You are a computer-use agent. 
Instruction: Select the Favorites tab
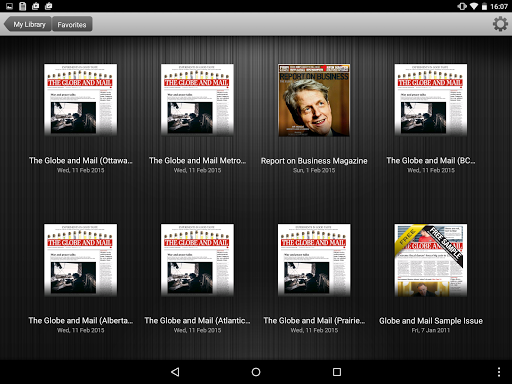(72, 24)
